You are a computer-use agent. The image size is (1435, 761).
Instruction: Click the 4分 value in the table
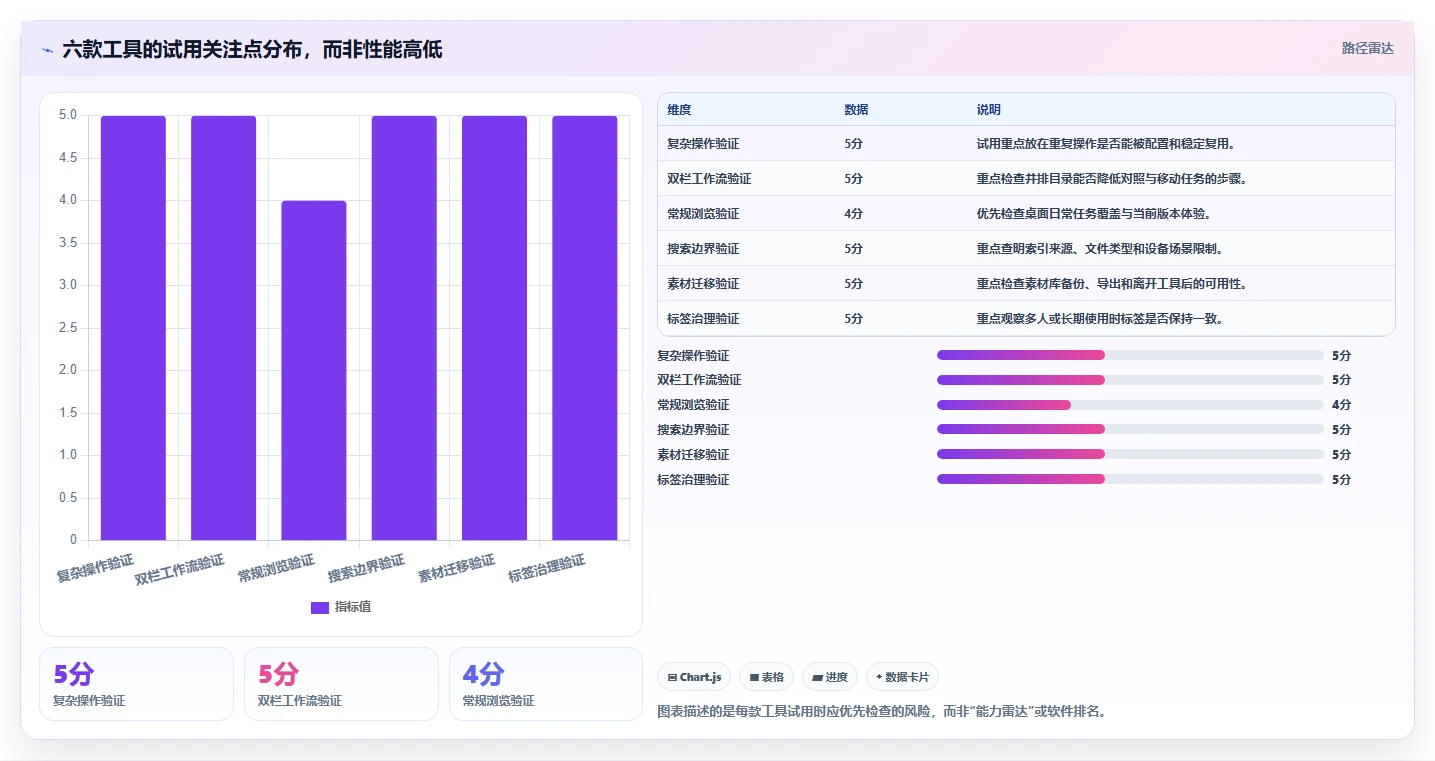coord(853,214)
